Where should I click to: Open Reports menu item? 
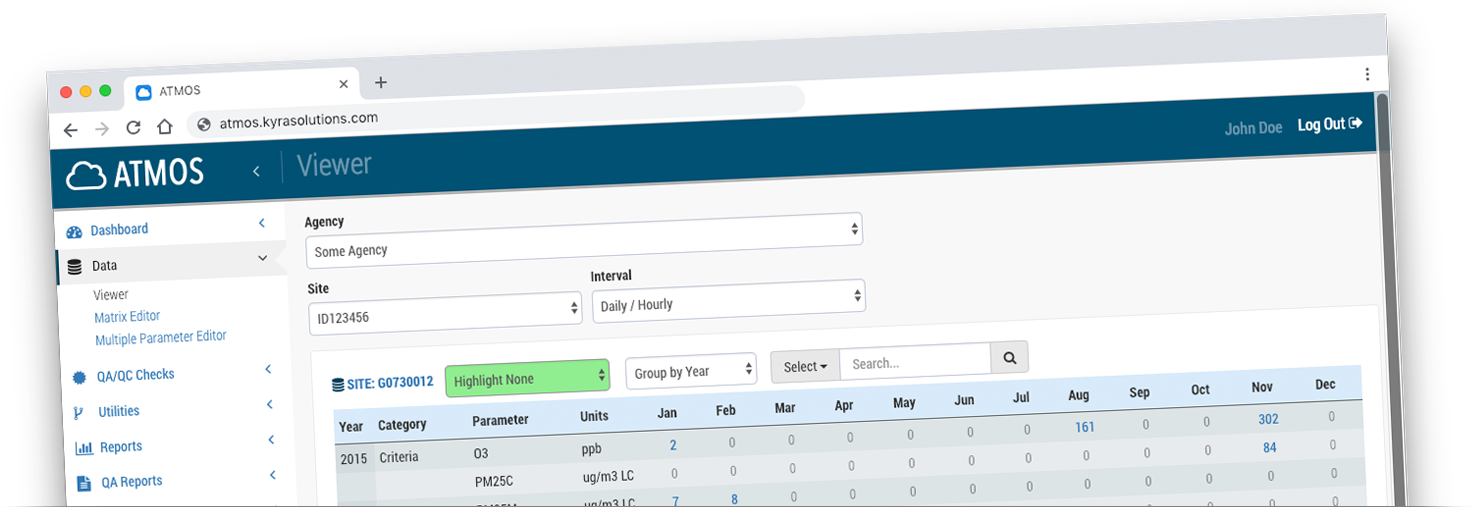tap(121, 447)
